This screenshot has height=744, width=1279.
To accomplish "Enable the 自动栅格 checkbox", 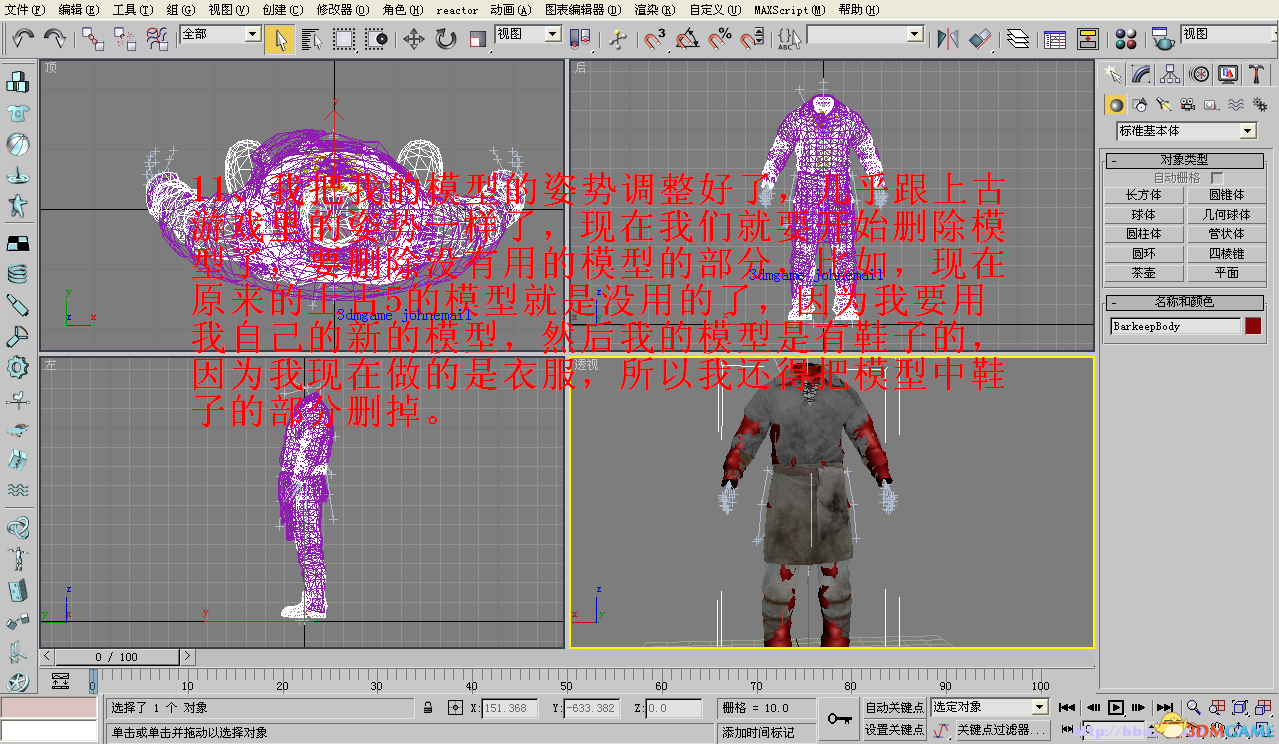I will 1217,178.
